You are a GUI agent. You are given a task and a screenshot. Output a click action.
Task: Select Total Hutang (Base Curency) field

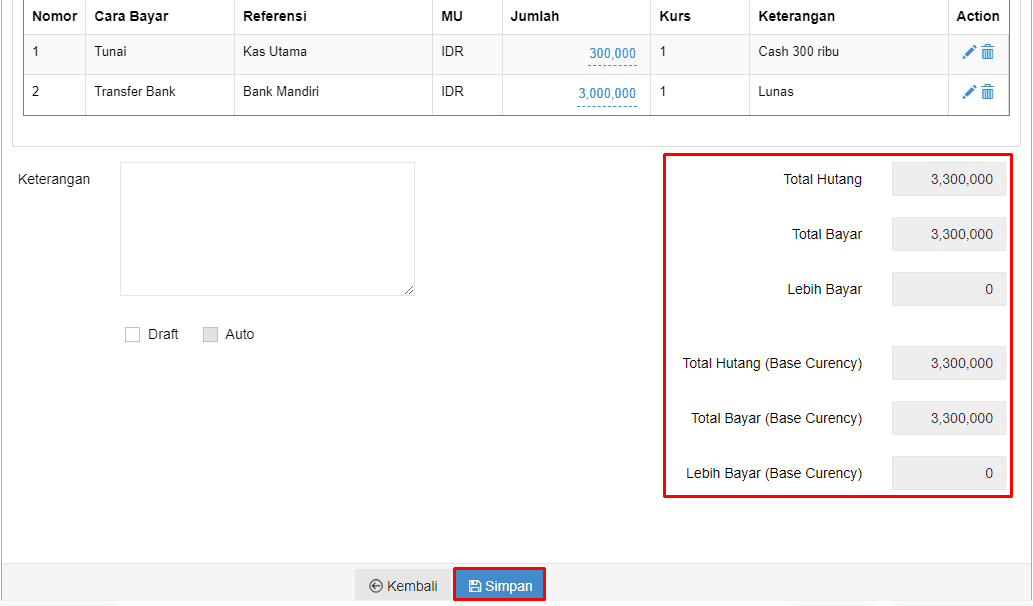[949, 363]
